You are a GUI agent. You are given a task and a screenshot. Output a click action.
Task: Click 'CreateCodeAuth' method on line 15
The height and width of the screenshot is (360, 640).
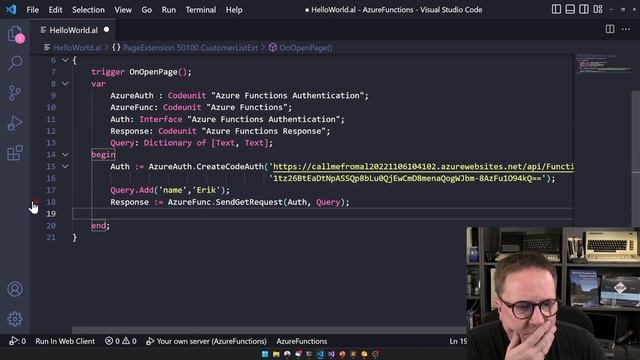click(x=230, y=167)
